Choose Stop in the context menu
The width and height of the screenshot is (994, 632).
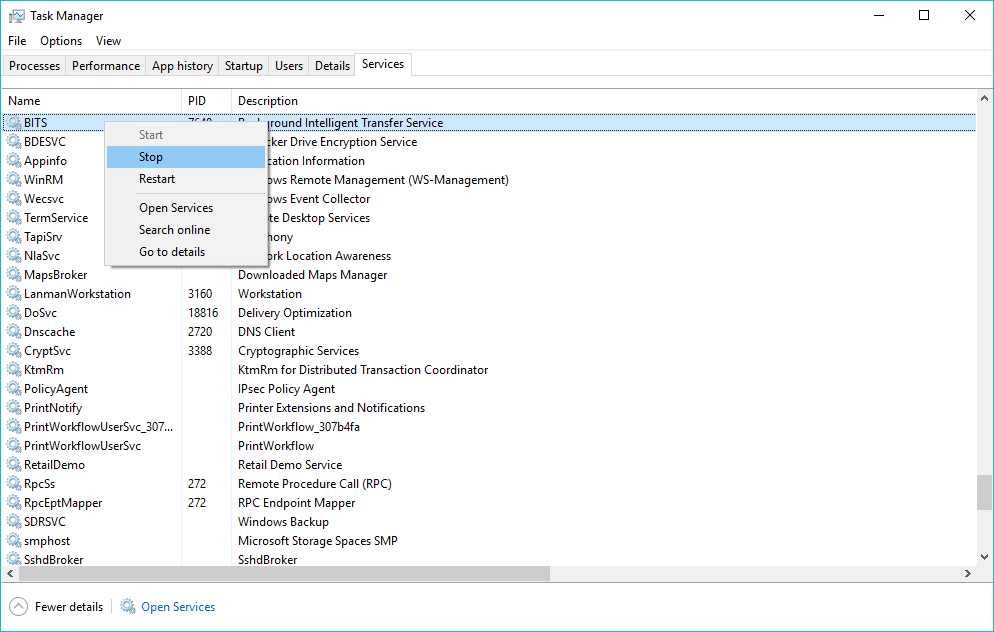click(x=151, y=157)
